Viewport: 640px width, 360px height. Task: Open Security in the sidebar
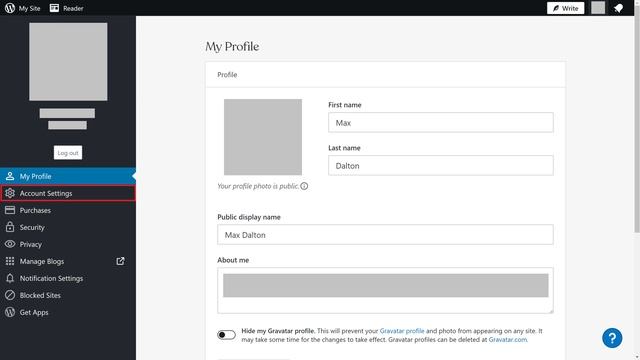(68, 227)
